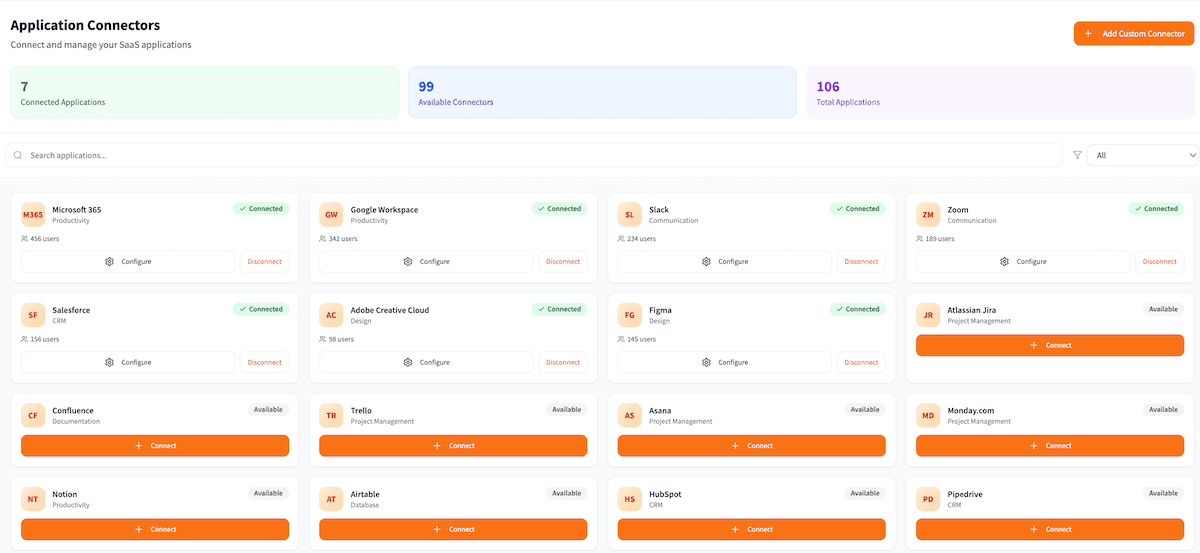Screen dimensions: 1200x553
Task: Disconnect the Slack application
Action: pyautogui.click(x=861, y=262)
